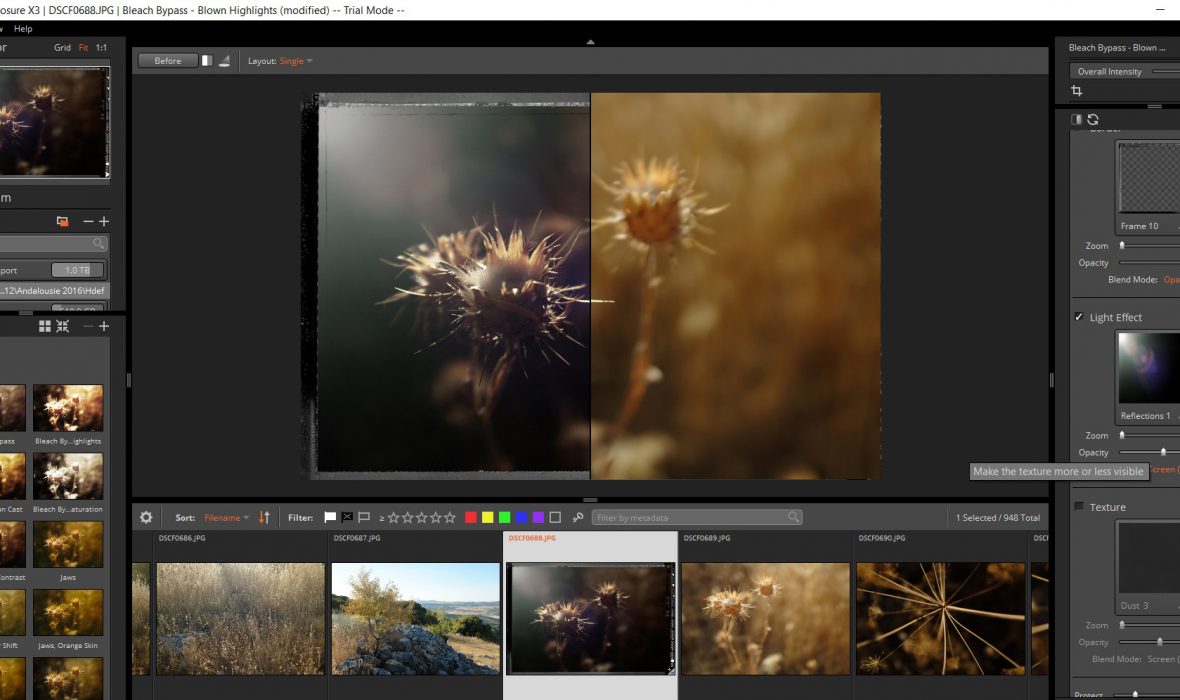Viewport: 1180px width, 700px height.
Task: Enable the Texture checkbox
Action: point(1079,507)
